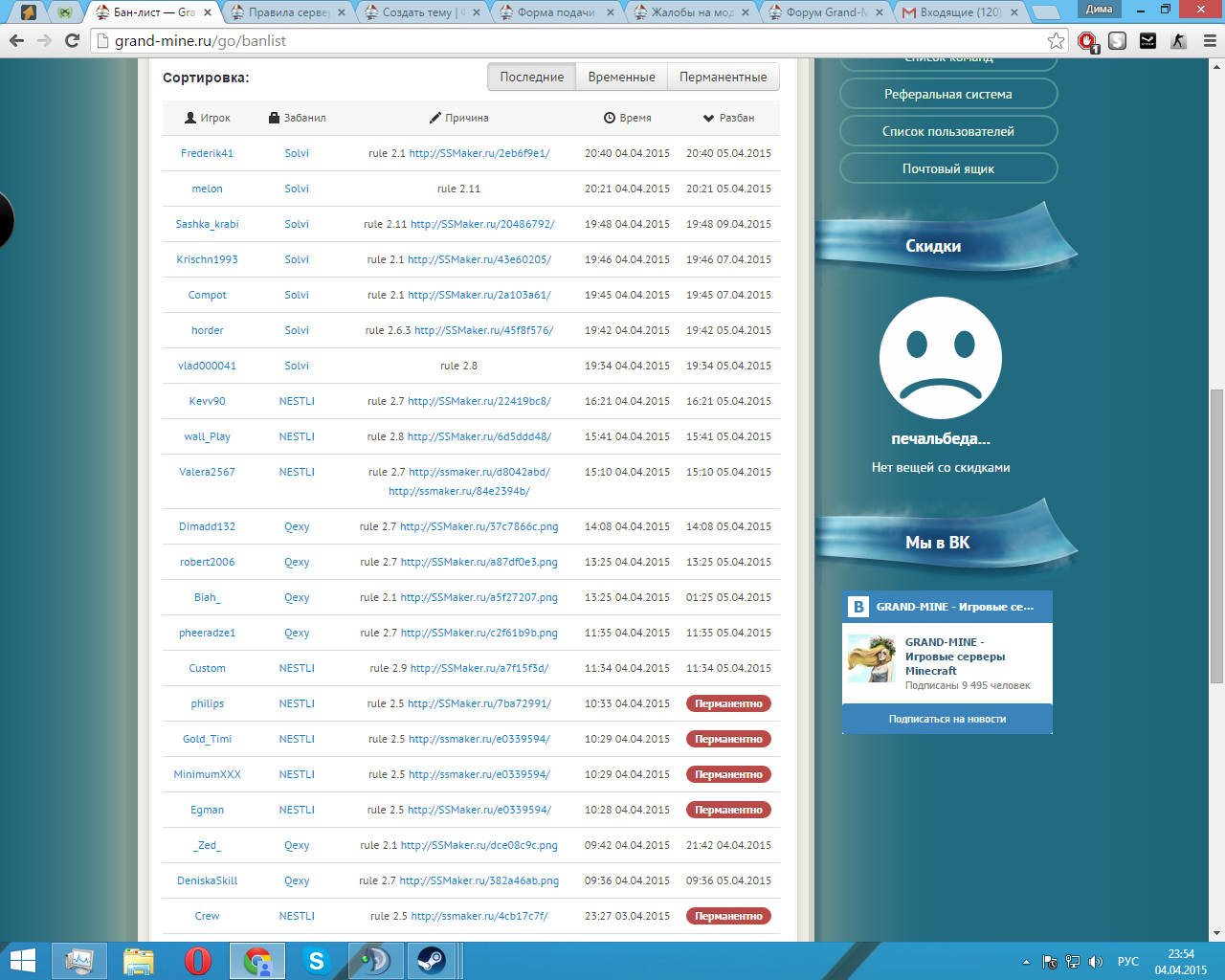The width and height of the screenshot is (1225, 980).
Task: Switch to the Форма подачи tab
Action: [x=556, y=12]
